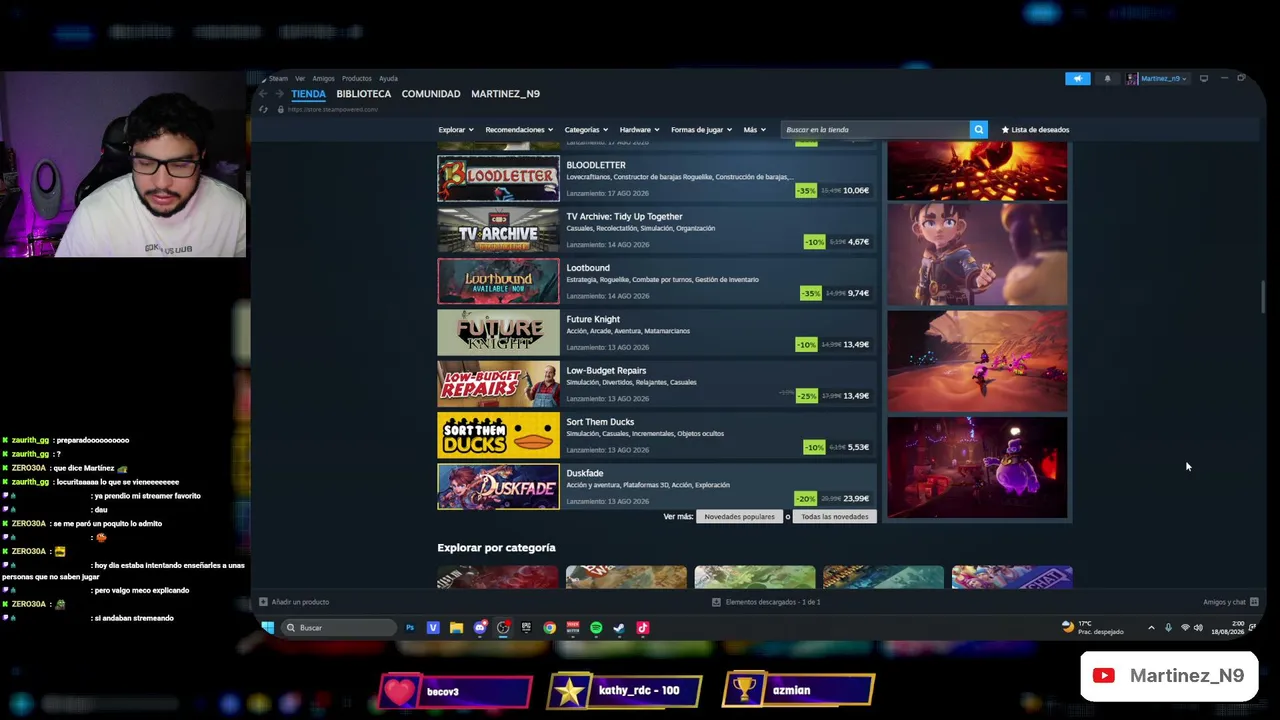The height and width of the screenshot is (720, 1280).
Task: Open the Low-Budget Repairs thumbnail
Action: point(498,384)
